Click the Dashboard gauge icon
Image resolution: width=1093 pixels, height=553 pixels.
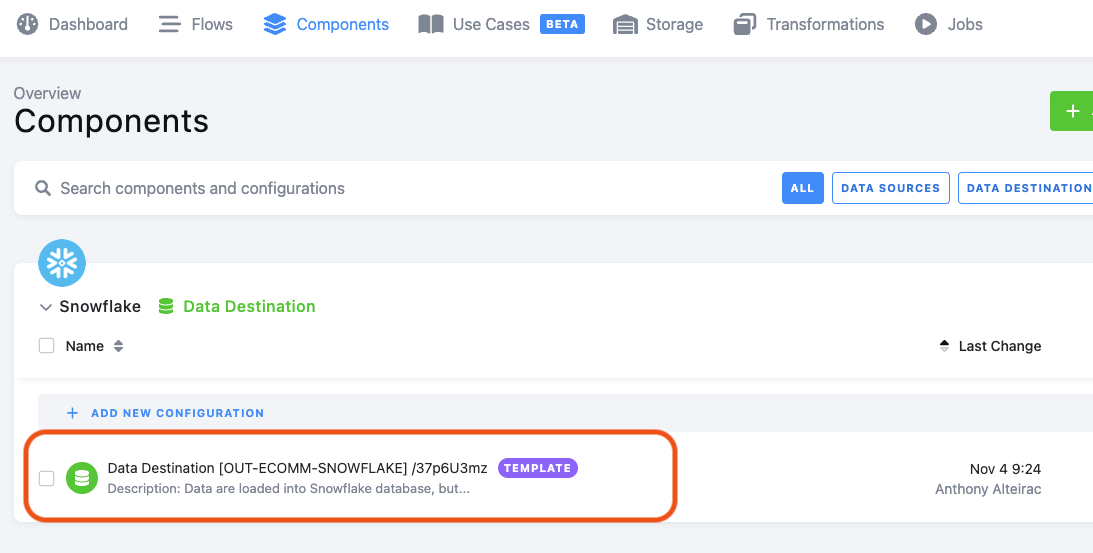pos(27,24)
